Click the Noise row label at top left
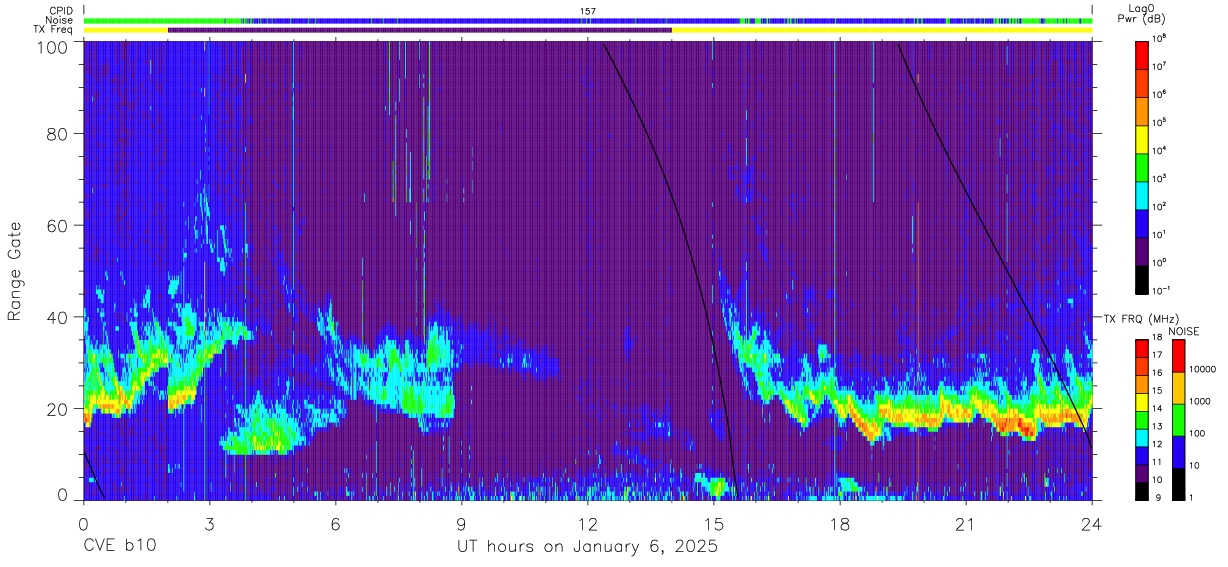The height and width of the screenshot is (567, 1228). tap(60, 20)
